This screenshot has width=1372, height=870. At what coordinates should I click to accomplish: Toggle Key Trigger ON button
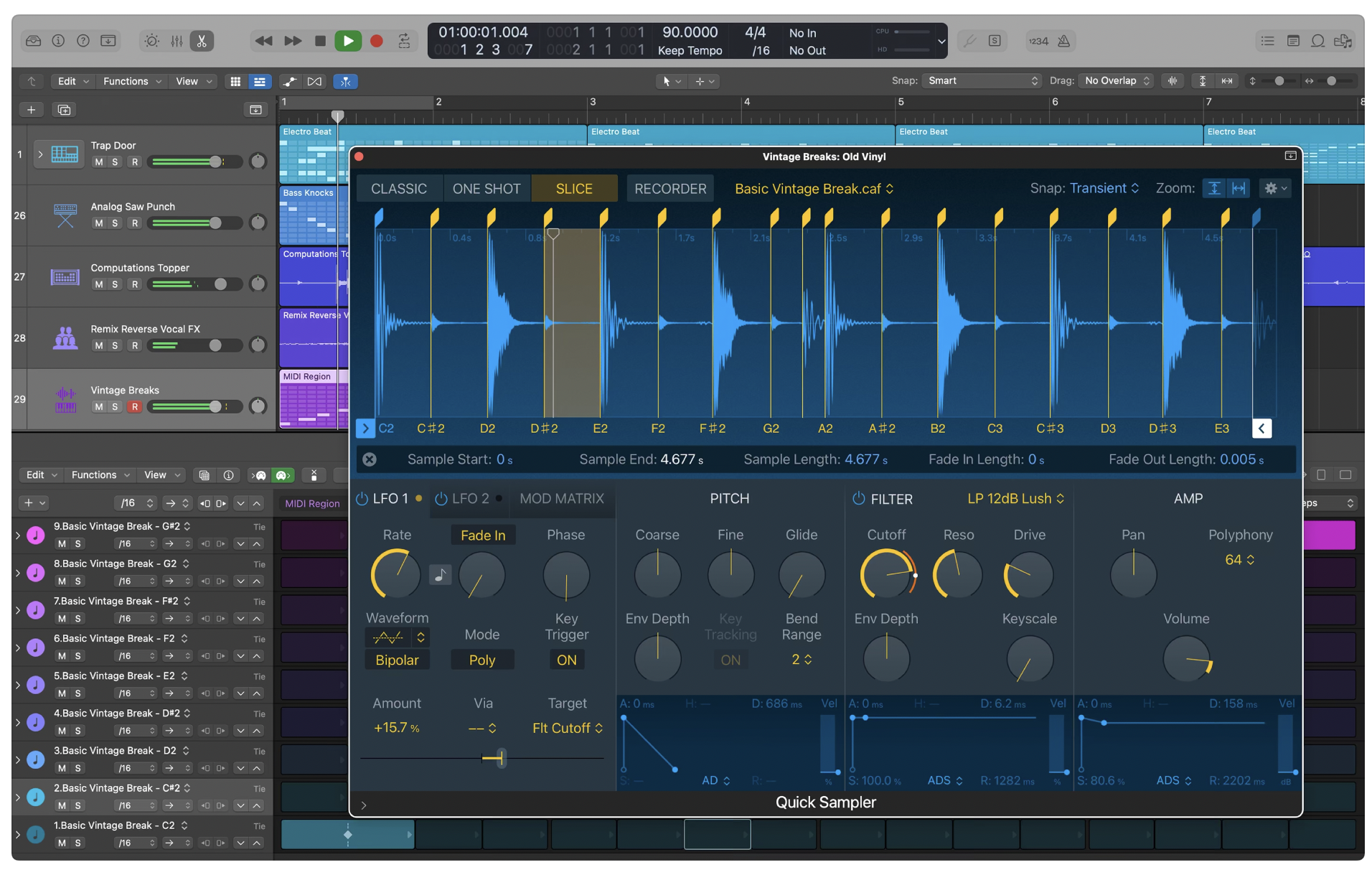(566, 660)
